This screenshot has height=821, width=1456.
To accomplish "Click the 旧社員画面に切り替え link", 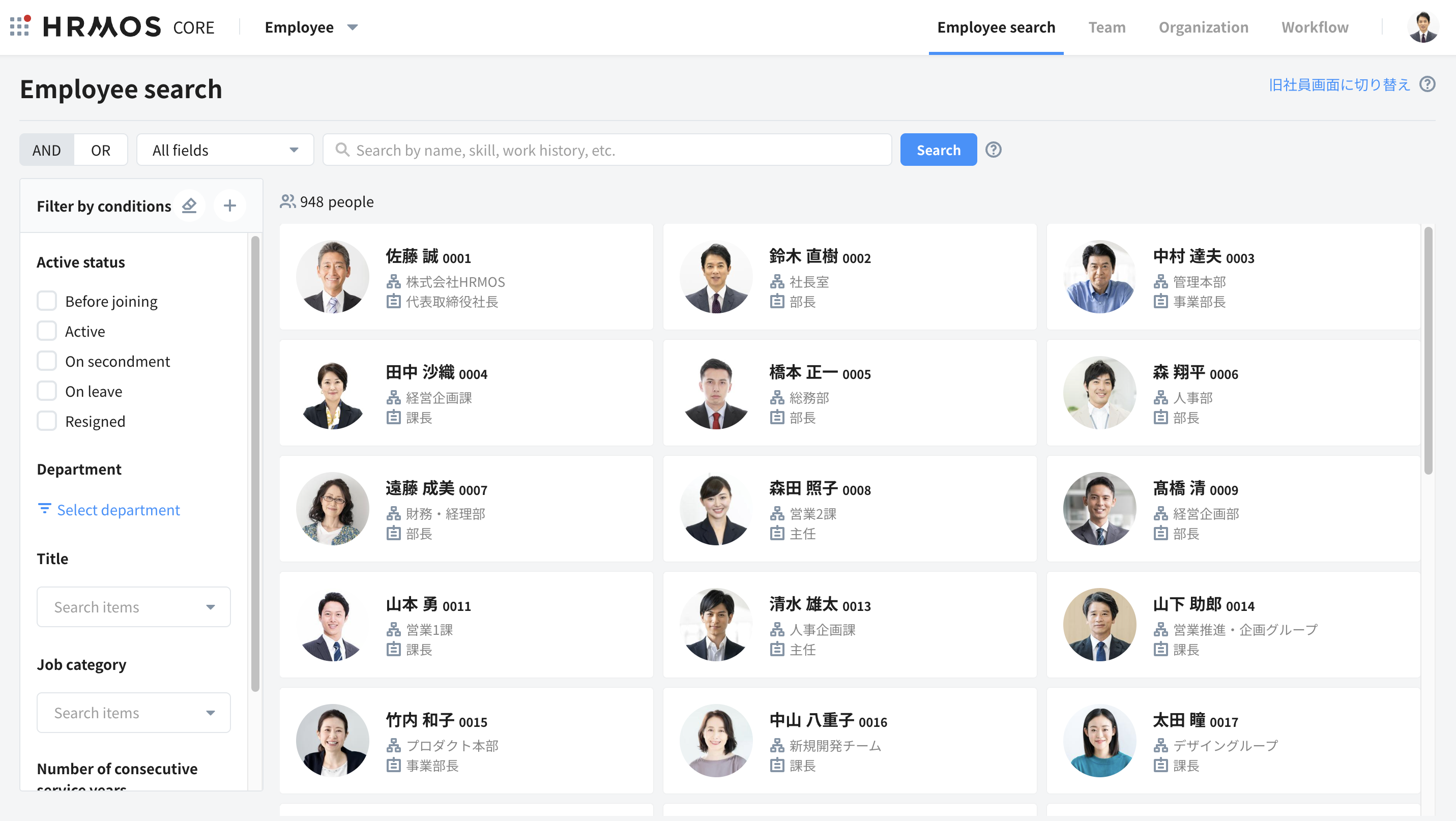I will point(1339,85).
